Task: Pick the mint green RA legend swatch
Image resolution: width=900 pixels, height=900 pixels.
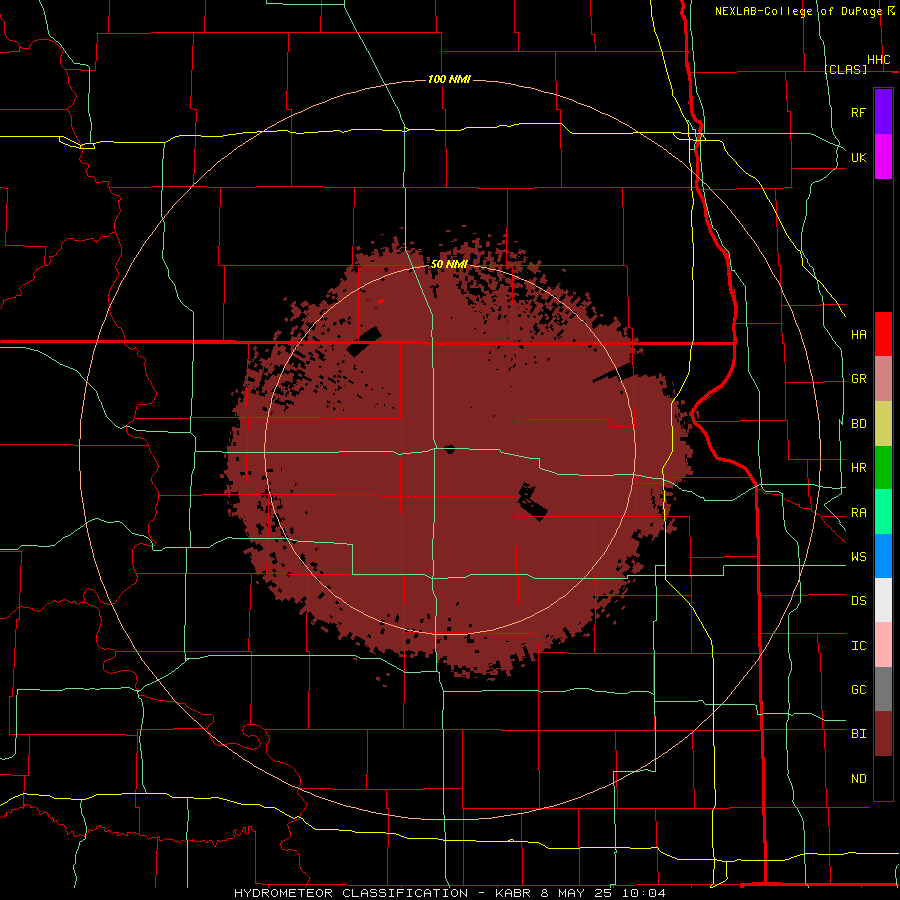Action: pos(883,512)
